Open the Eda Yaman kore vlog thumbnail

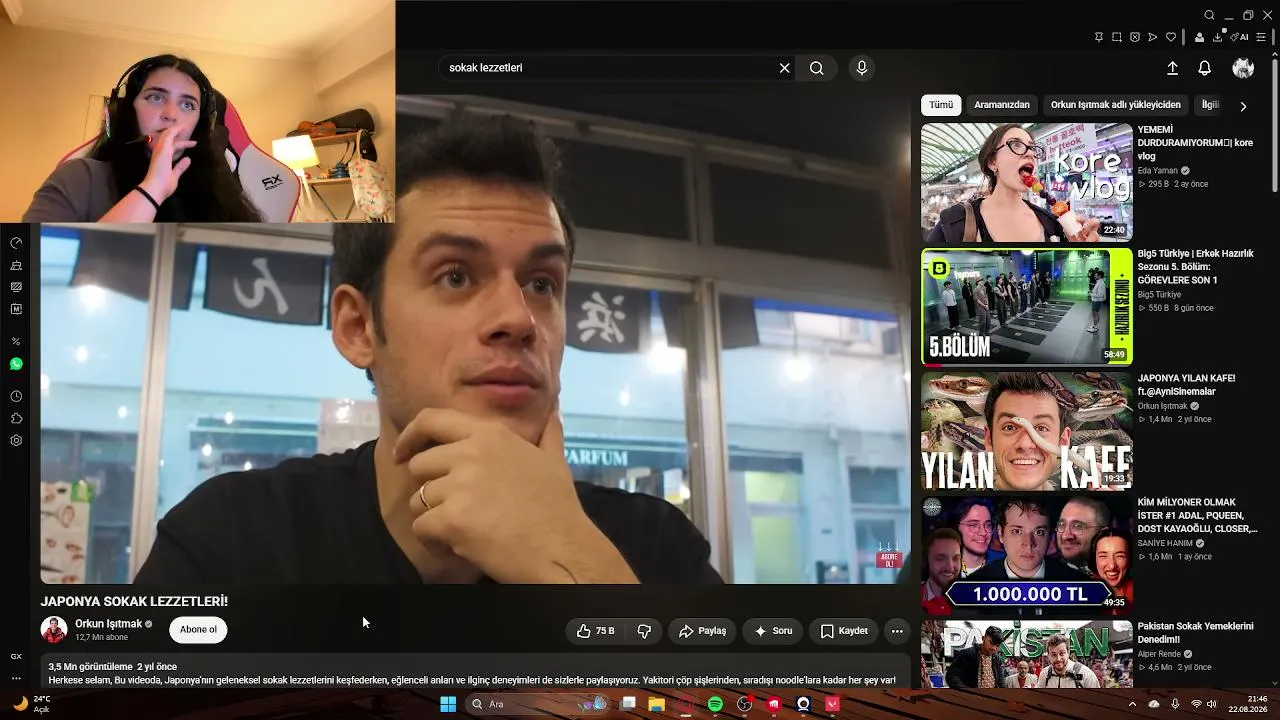(x=1027, y=182)
